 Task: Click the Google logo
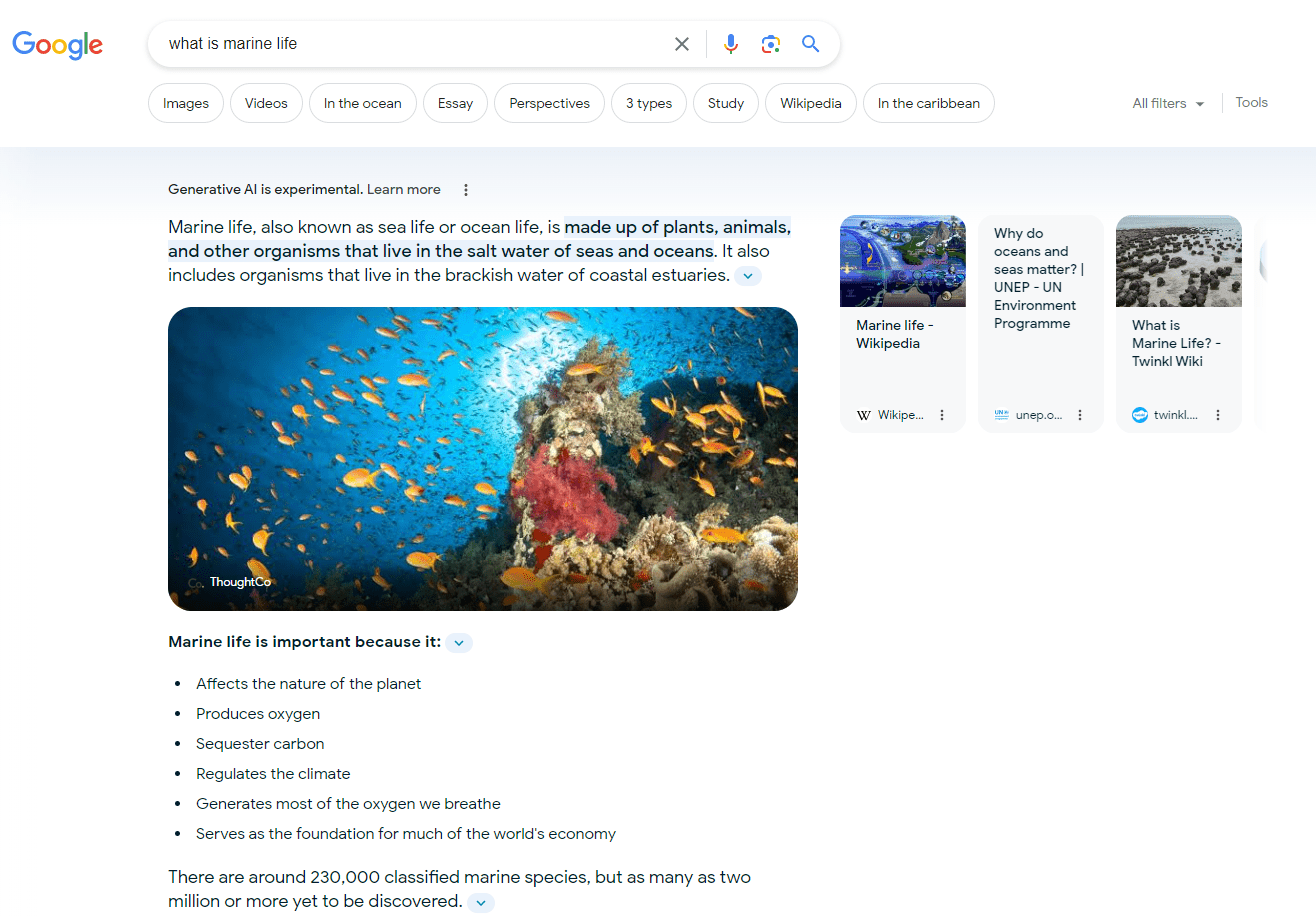[57, 45]
